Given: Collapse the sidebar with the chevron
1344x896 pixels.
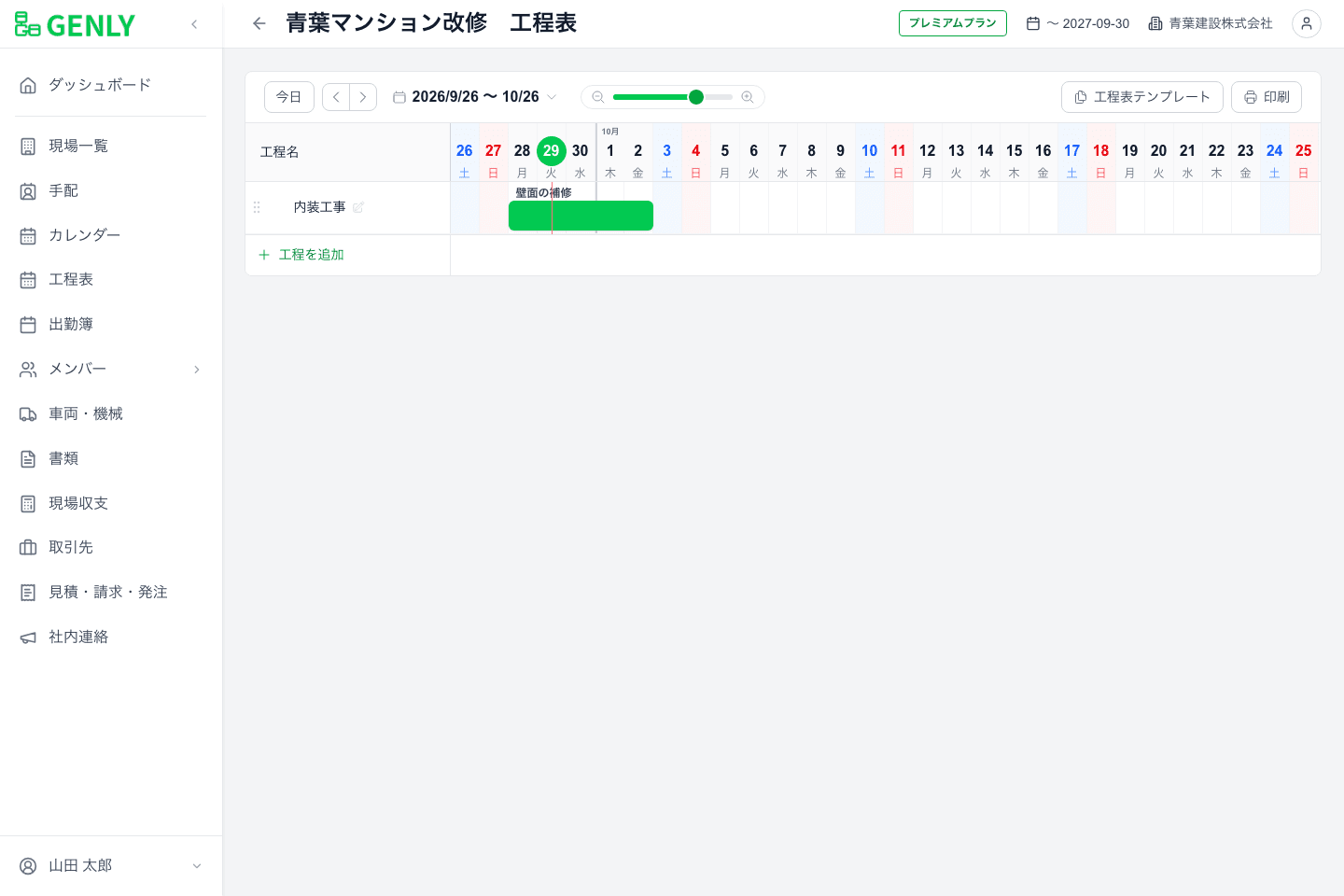Looking at the screenshot, I should click(x=194, y=24).
